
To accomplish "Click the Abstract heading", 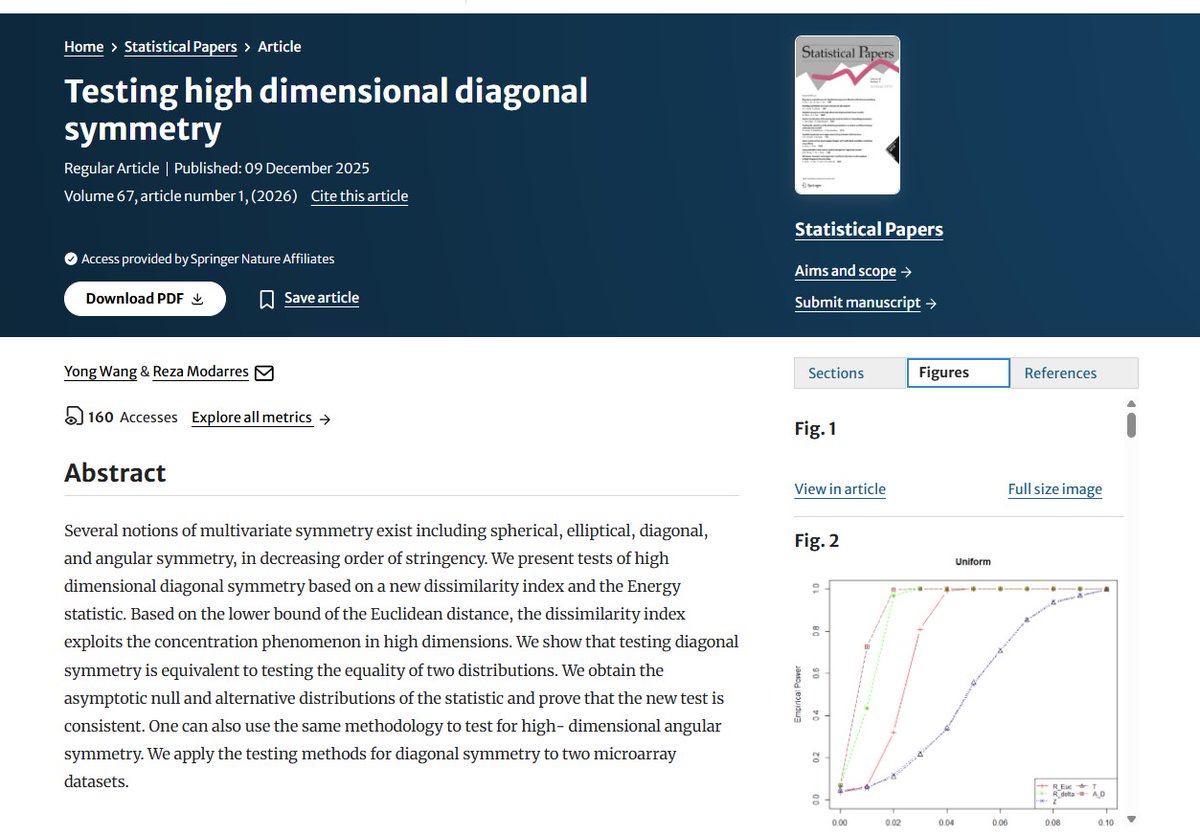I will [115, 473].
